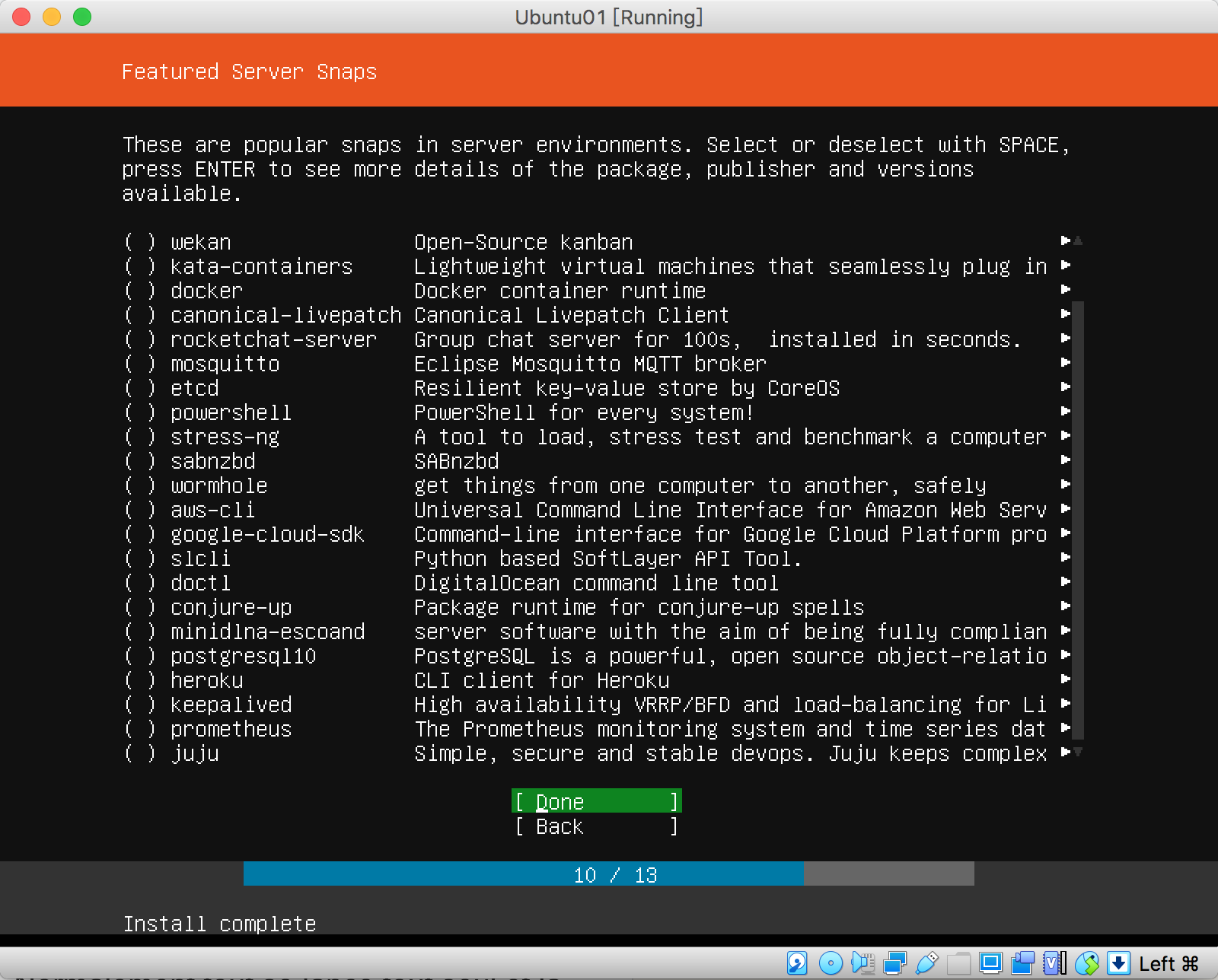Select the wekan snap checkbox
This screenshot has width=1218, height=980.
(140, 242)
